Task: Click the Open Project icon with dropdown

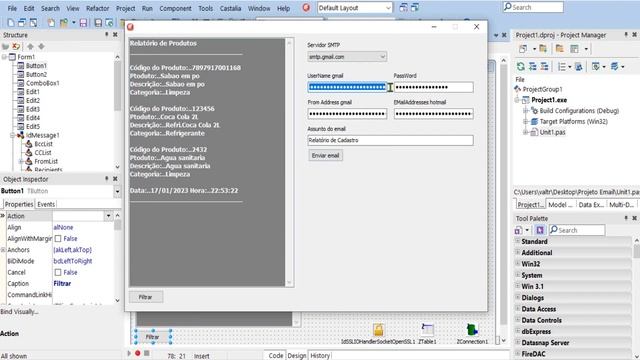Action: pos(64,23)
